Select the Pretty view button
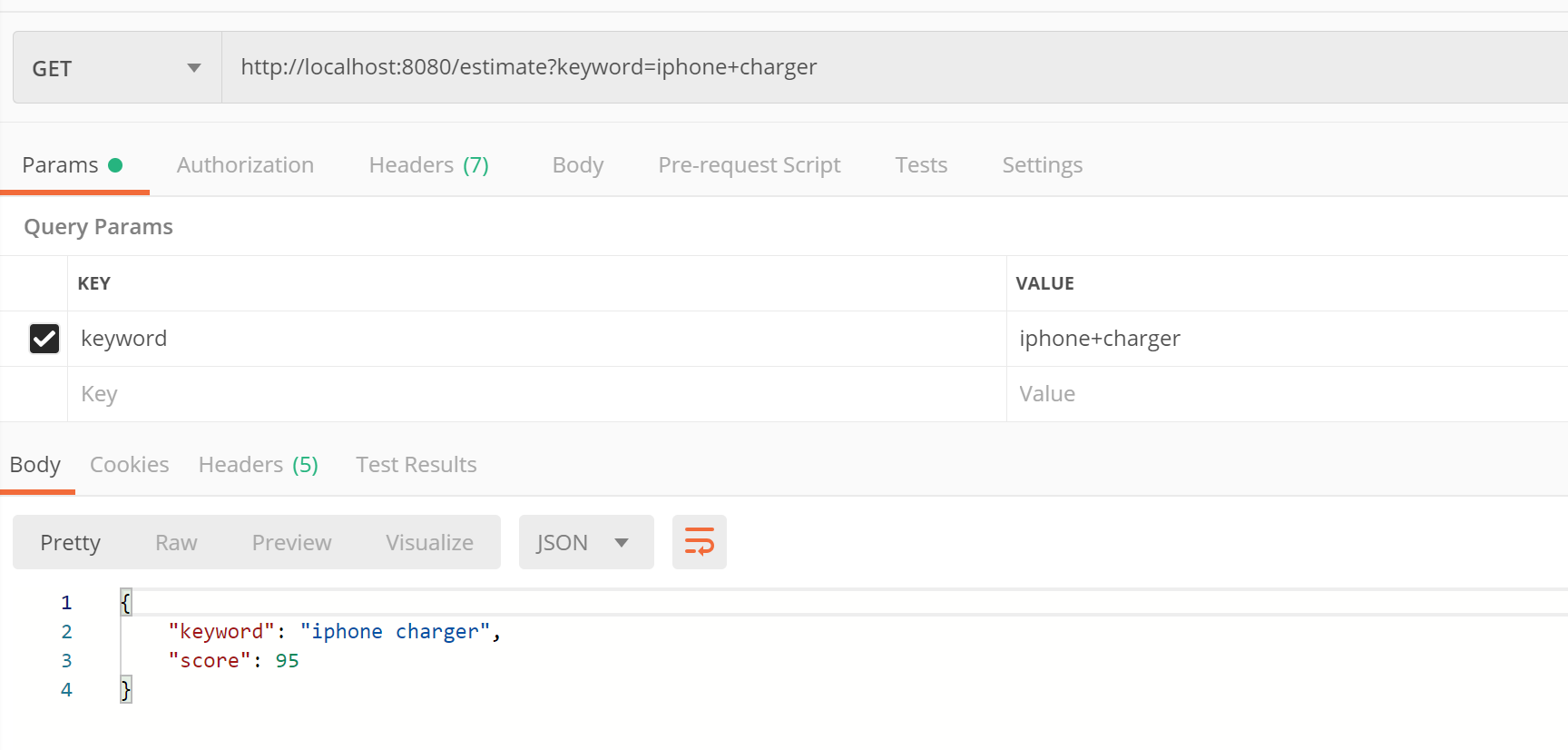This screenshot has width=1568, height=750. (x=70, y=542)
